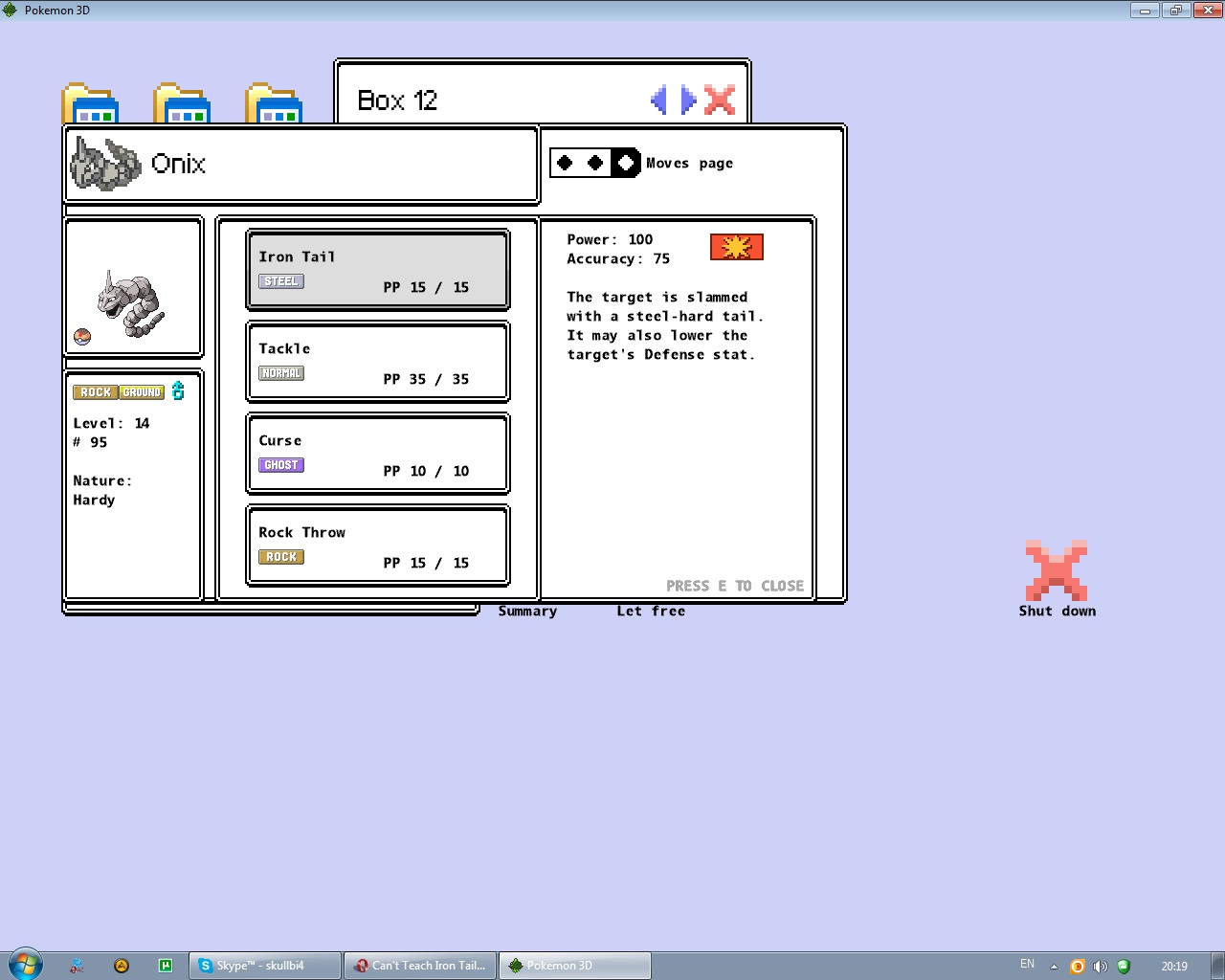
Task: Click the Onix rock-head icon beside its name
Action: [106, 164]
